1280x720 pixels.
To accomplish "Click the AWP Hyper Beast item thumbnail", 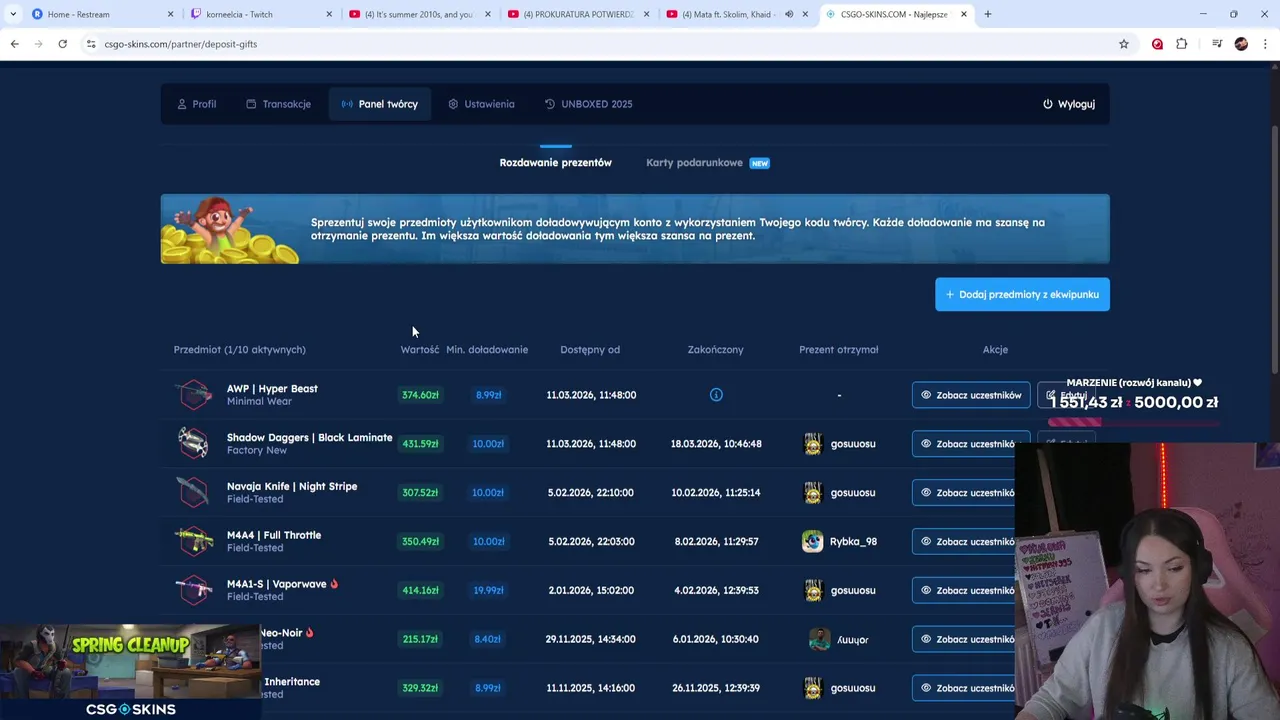I will (x=194, y=395).
